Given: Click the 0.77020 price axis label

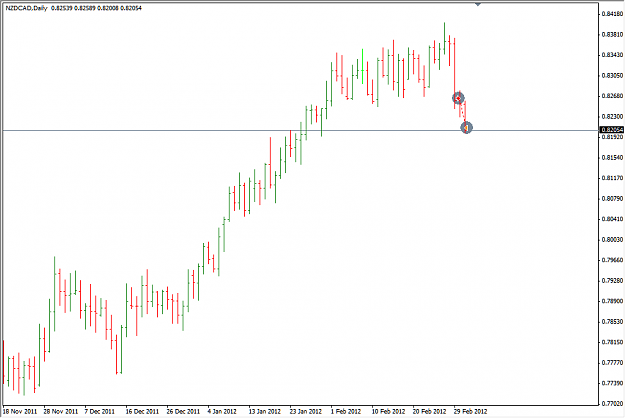Looking at the screenshot, I should 612,404.
